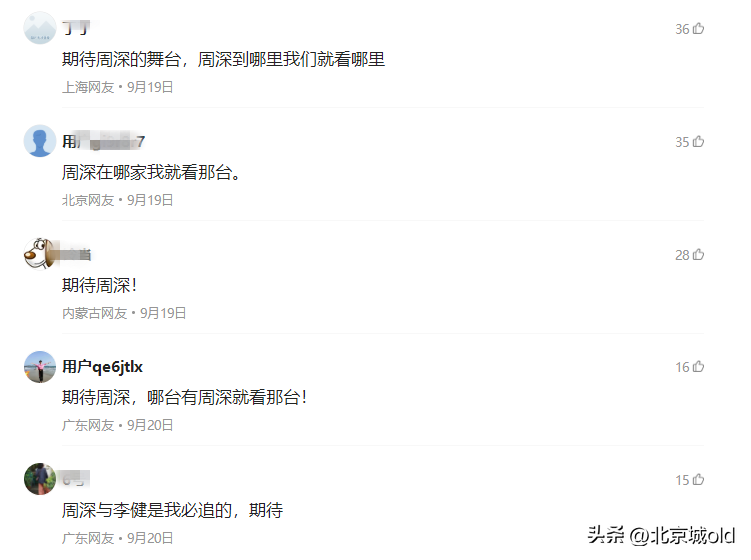Open the second commenter's username ending in 7
Image resolution: width=751 pixels, height=560 pixels.
pos(103,141)
